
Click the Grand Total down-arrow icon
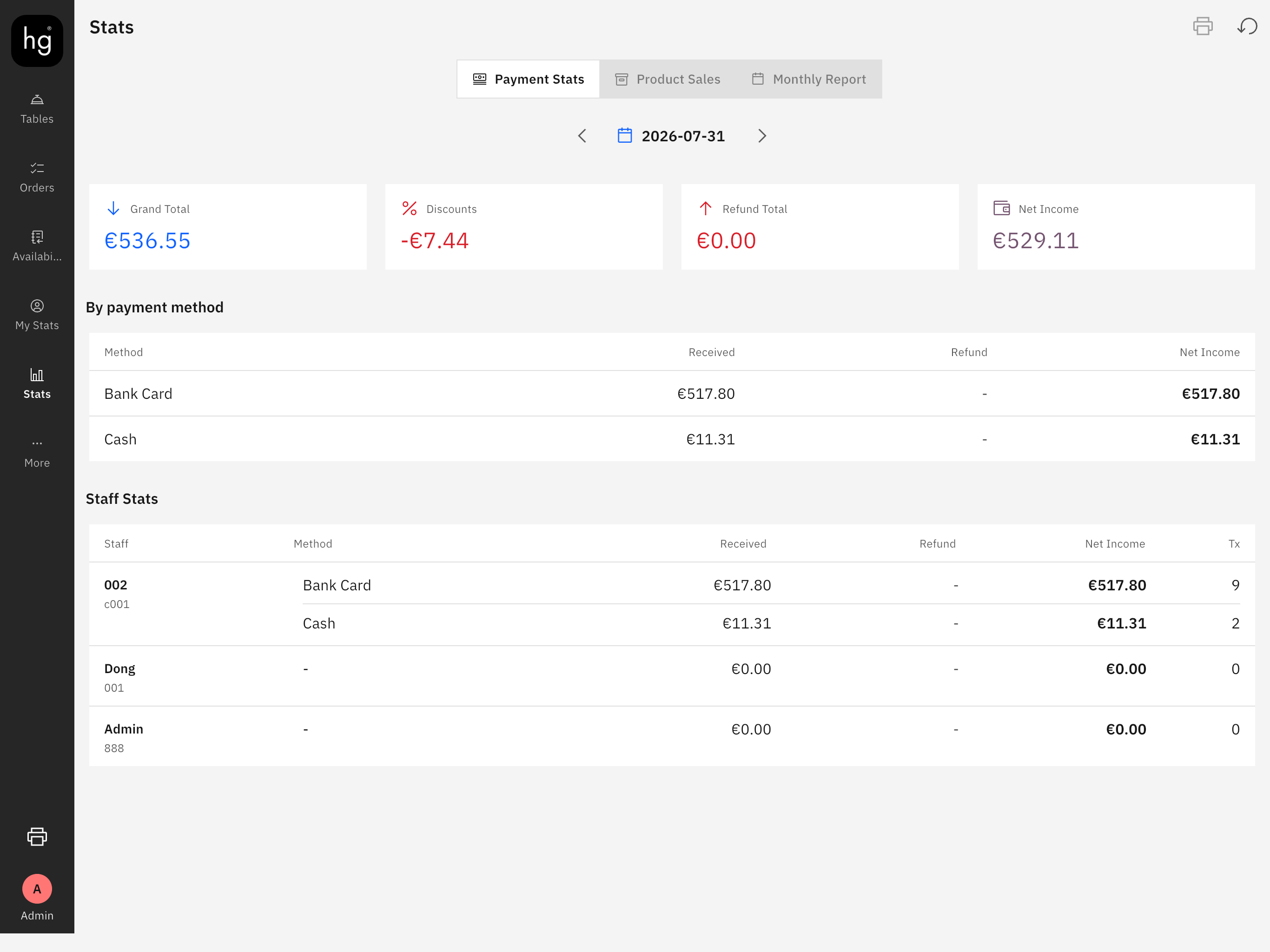pyautogui.click(x=113, y=208)
